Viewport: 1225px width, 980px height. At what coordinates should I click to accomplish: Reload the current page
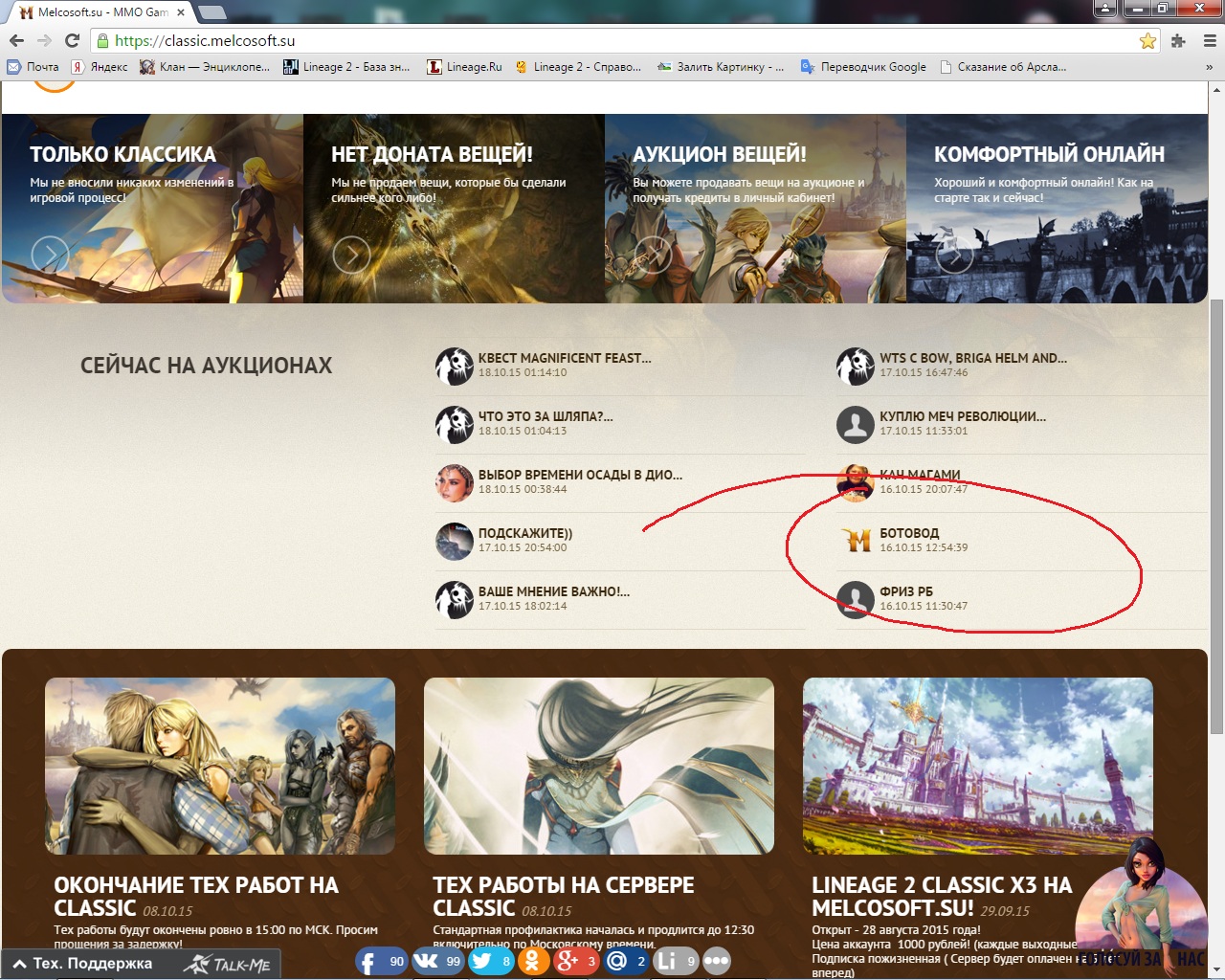pos(72,40)
